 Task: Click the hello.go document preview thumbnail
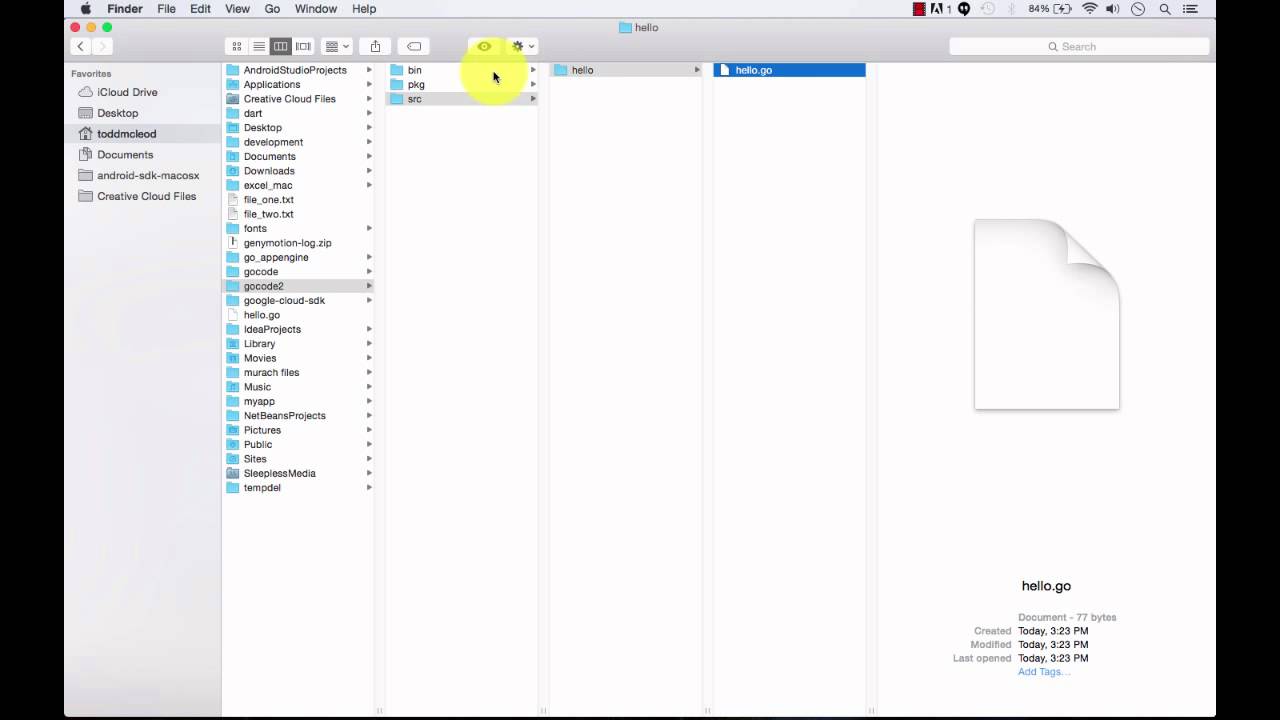point(1046,314)
